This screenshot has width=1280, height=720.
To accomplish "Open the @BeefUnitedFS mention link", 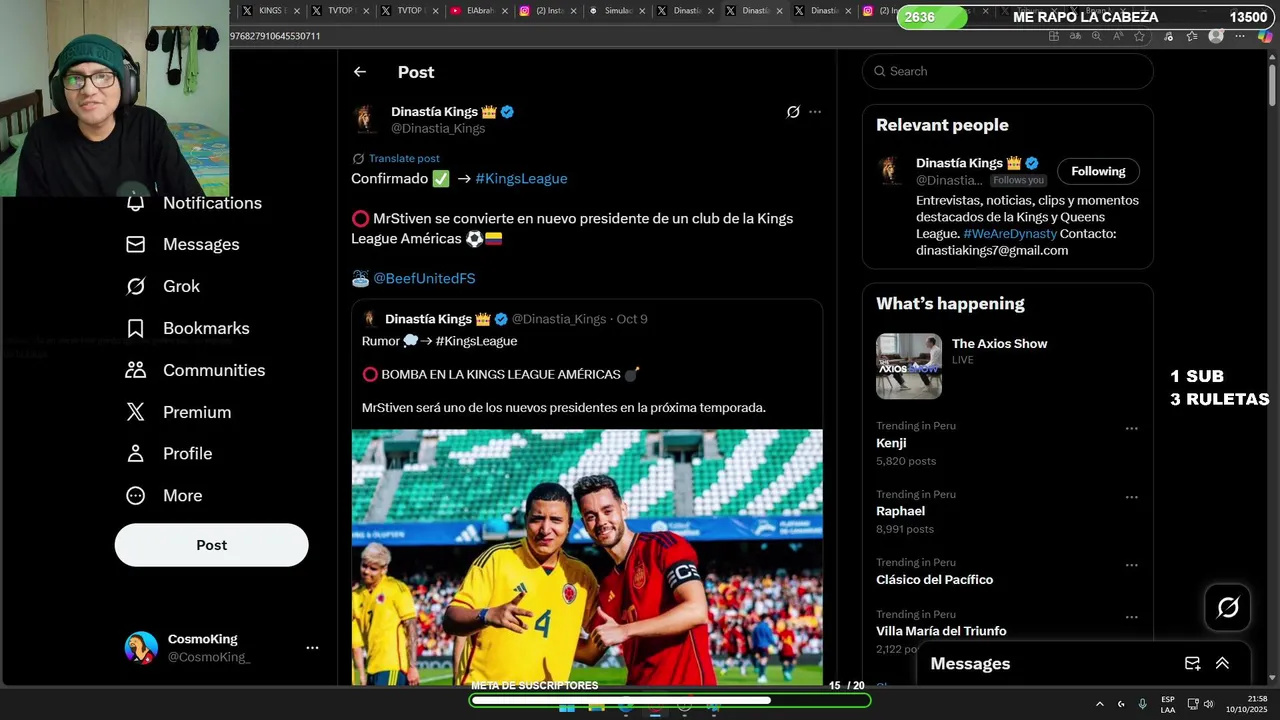I will [x=424, y=278].
